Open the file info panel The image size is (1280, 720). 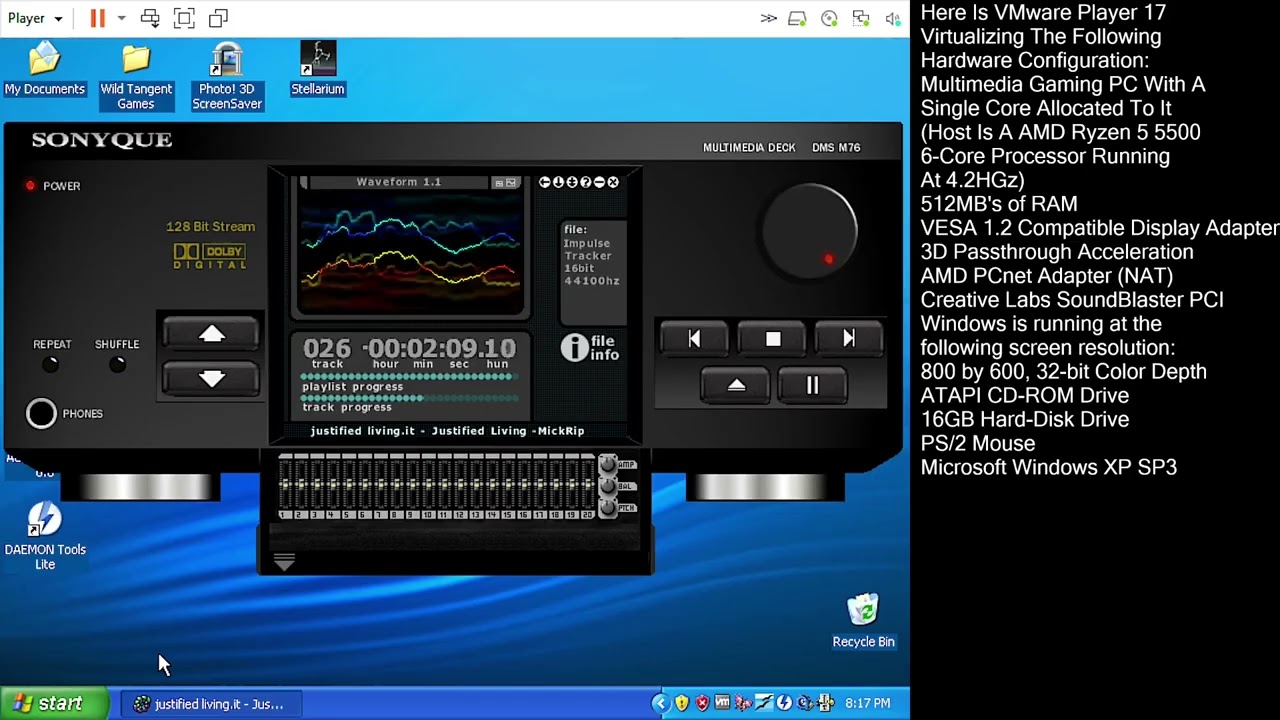(590, 347)
